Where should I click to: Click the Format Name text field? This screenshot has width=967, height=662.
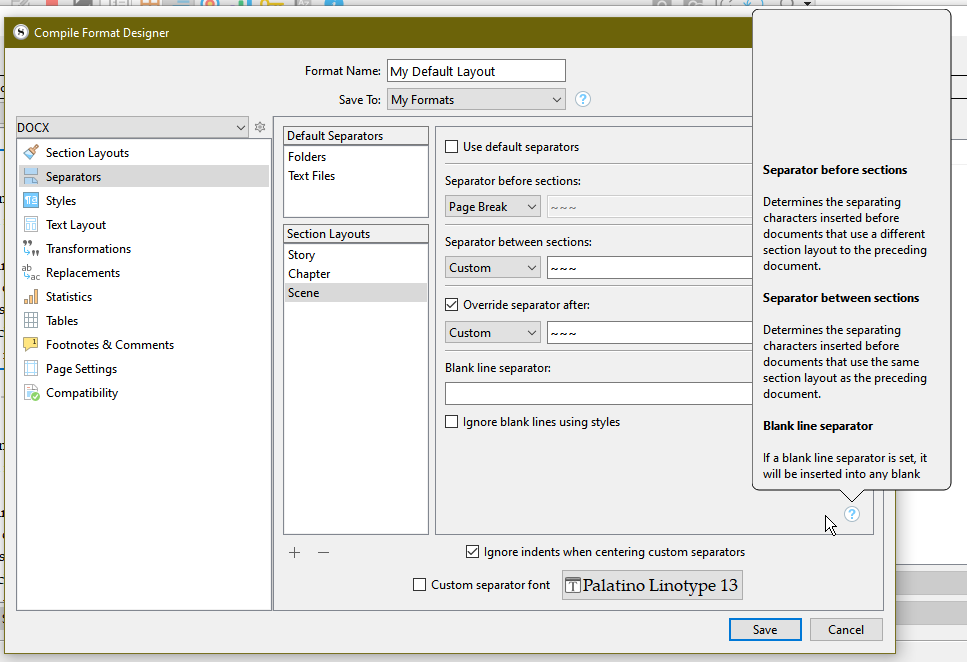[476, 71]
